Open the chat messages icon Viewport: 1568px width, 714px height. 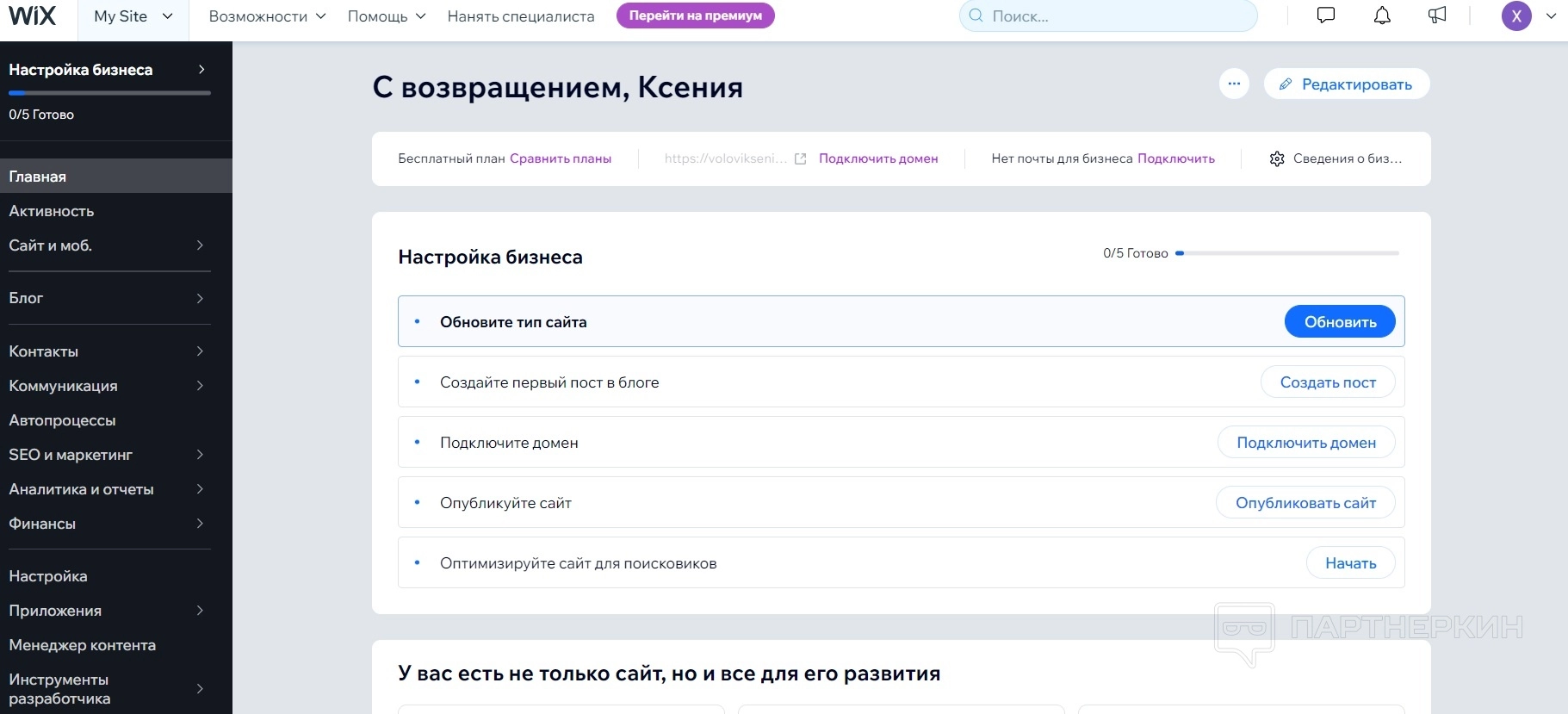pyautogui.click(x=1326, y=16)
